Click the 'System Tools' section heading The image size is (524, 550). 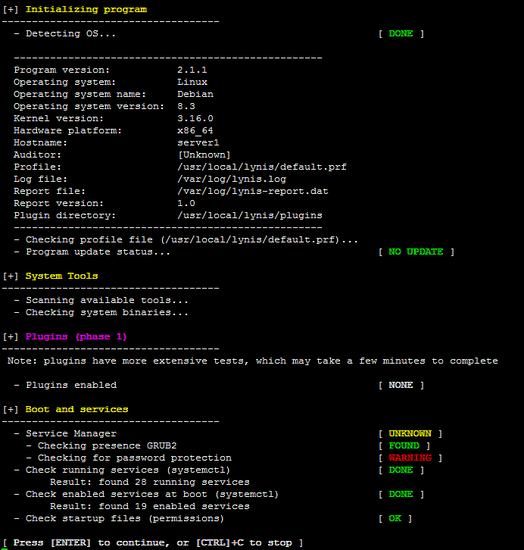coord(62,276)
